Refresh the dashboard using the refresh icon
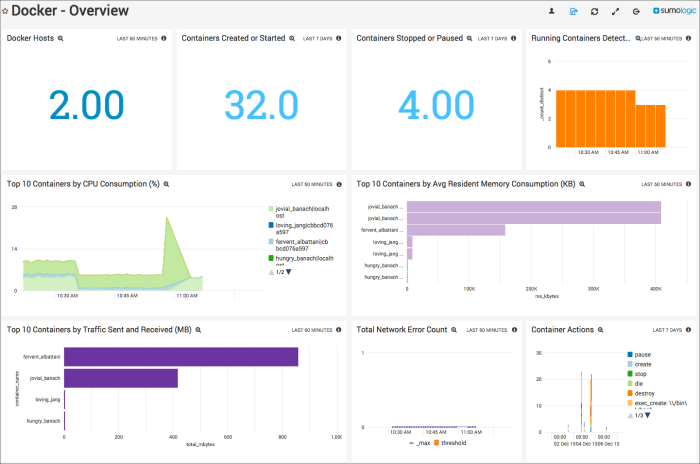Image resolution: width=700 pixels, height=464 pixels. [x=594, y=11]
